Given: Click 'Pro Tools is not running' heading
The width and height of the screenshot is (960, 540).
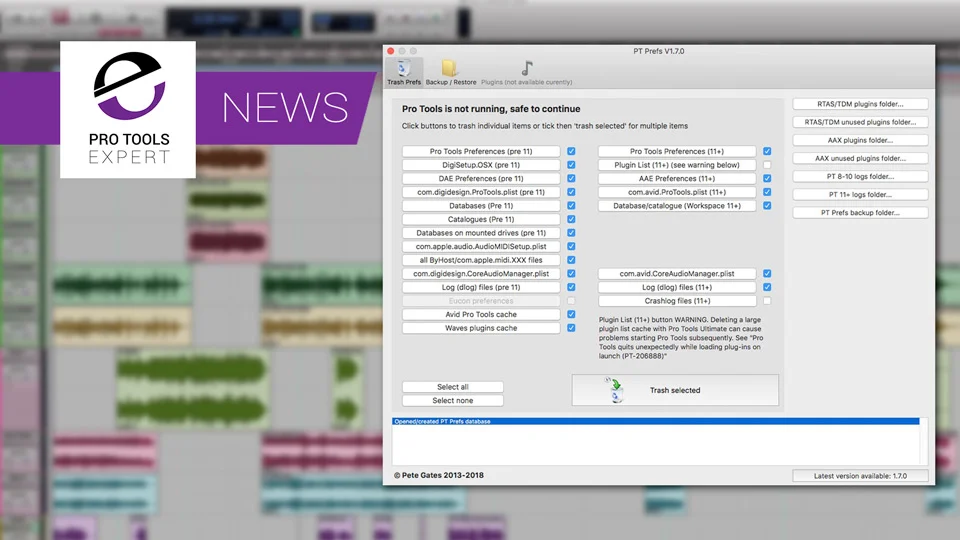Looking at the screenshot, I should point(491,109).
